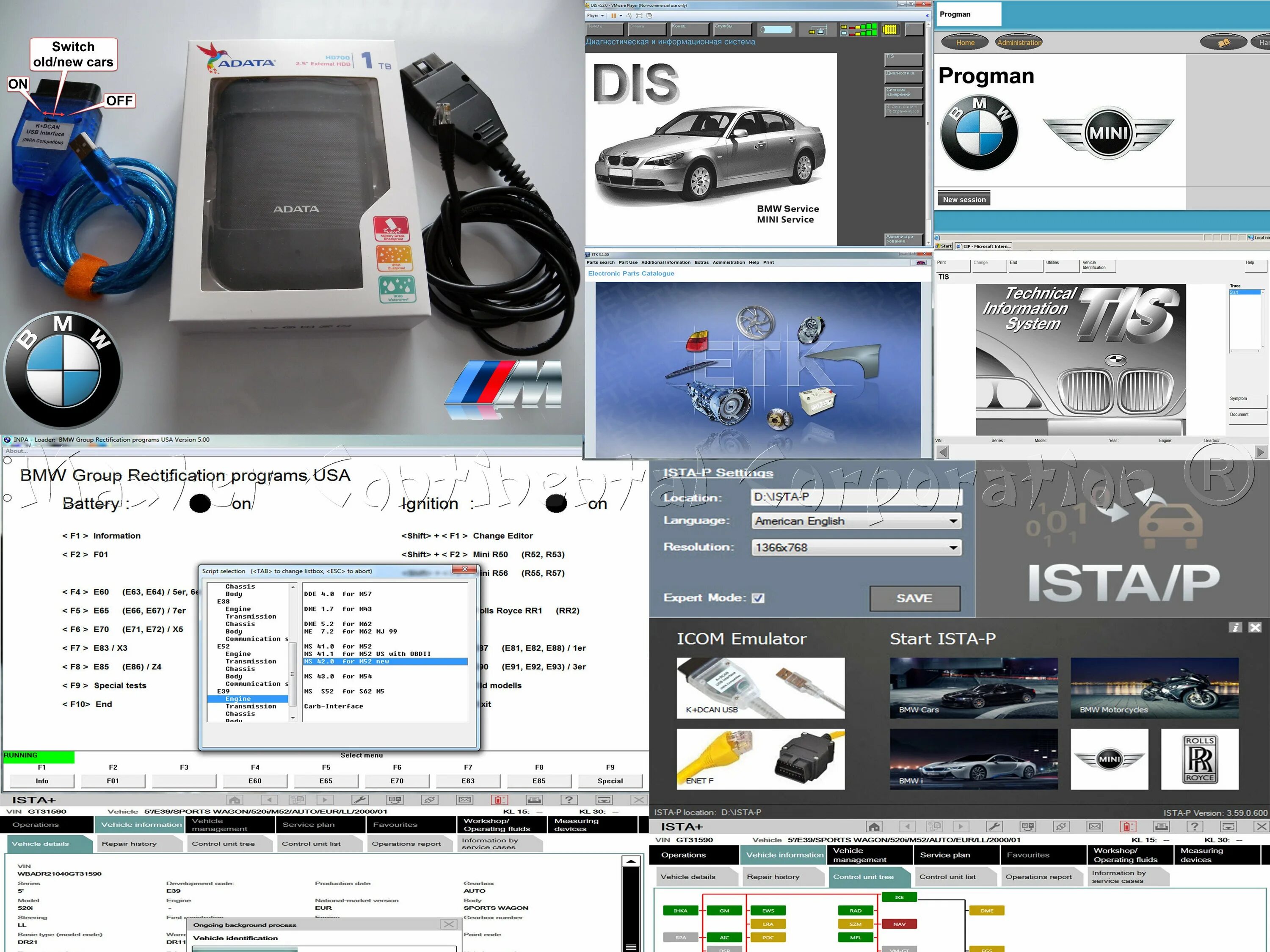Click the printer icon in ISTA+ window showing control unit tree
The height and width of the screenshot is (952, 1270).
pyautogui.click(x=1162, y=826)
